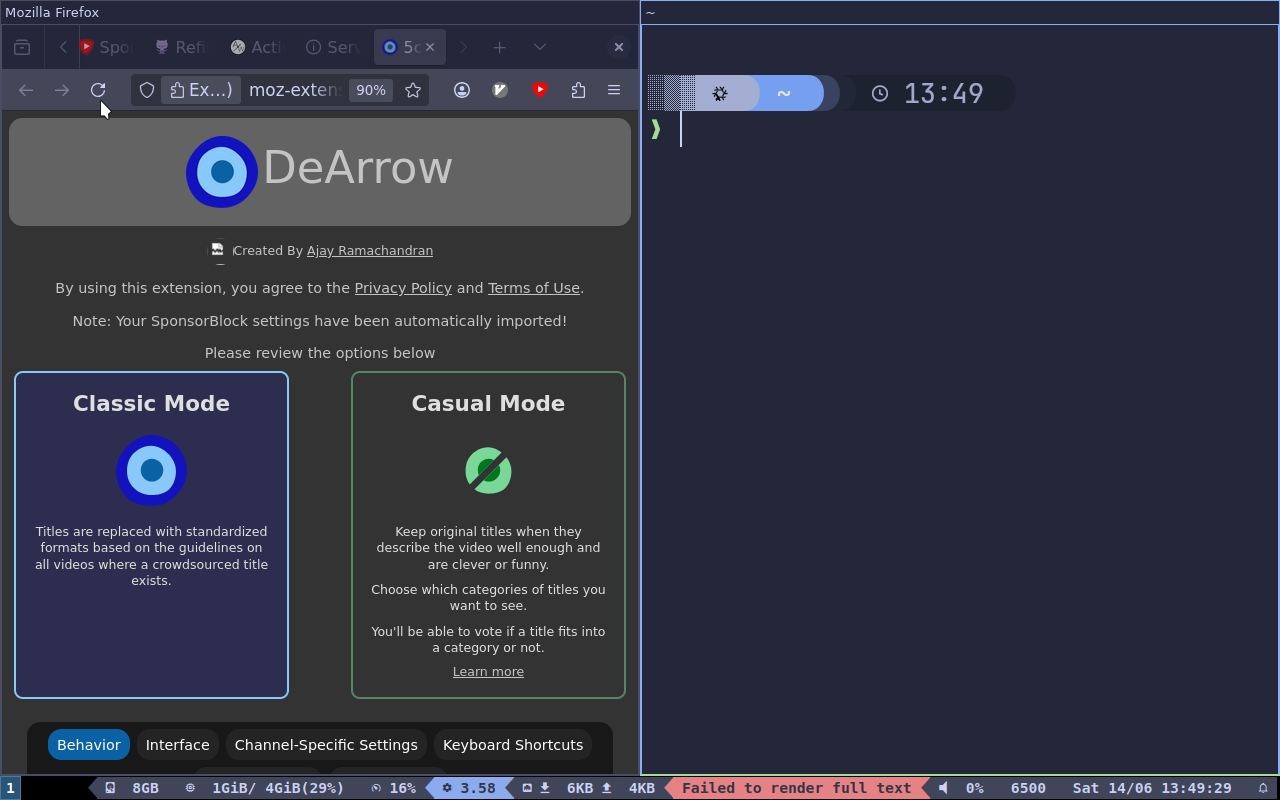Click the Classic Mode eye logo
Image resolution: width=1280 pixels, height=800 pixels.
click(x=151, y=470)
